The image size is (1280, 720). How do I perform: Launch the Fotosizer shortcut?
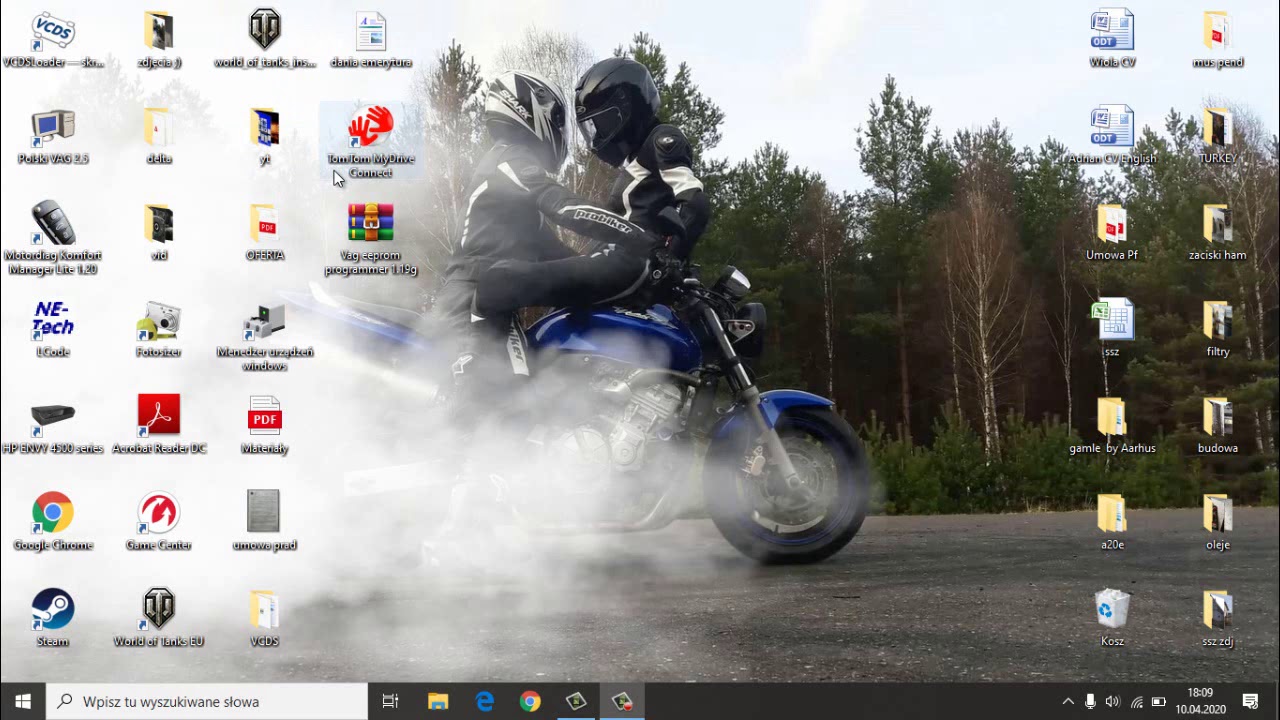pyautogui.click(x=159, y=329)
